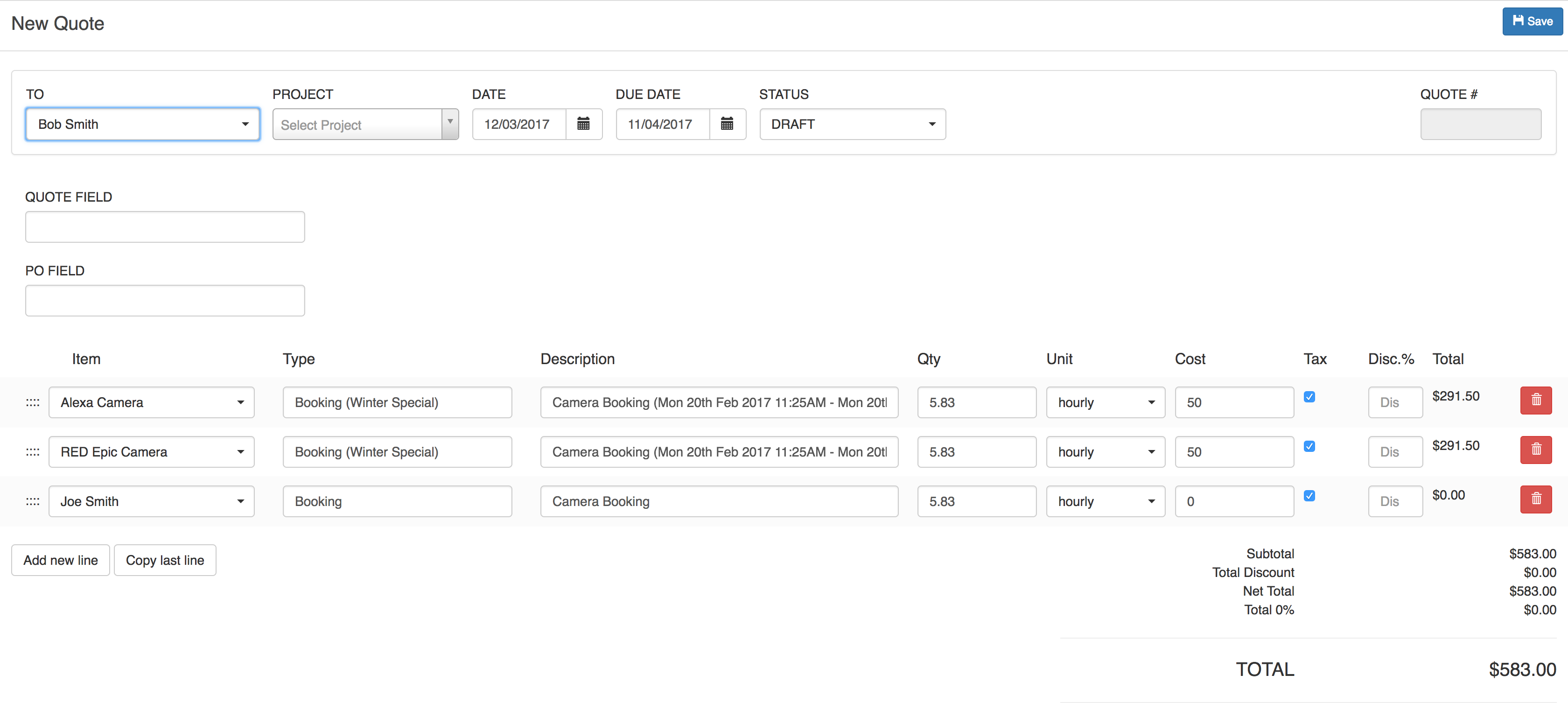Screen dimensions: 1568x703
Task: Toggle Tax checkbox for Joe Smith row
Action: click(1309, 495)
